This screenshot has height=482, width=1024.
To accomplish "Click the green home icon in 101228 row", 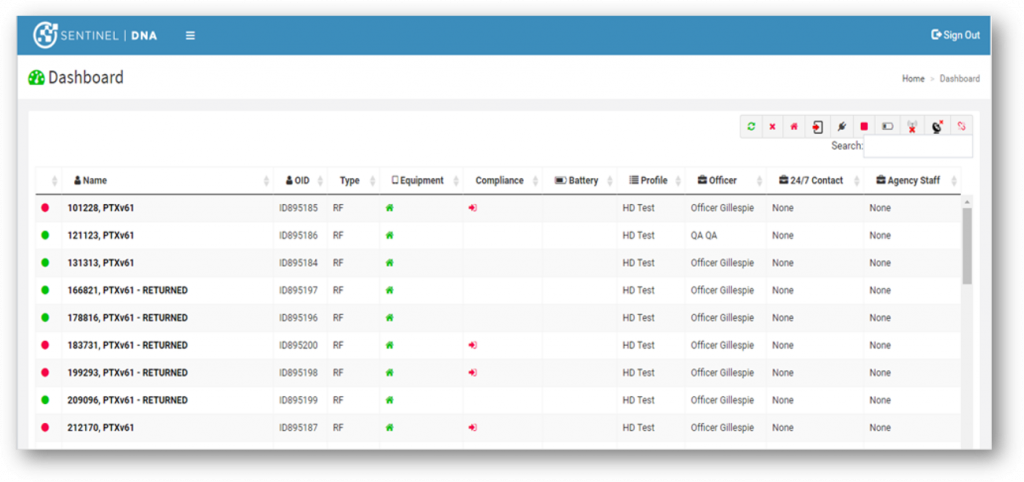I will click(x=390, y=208).
